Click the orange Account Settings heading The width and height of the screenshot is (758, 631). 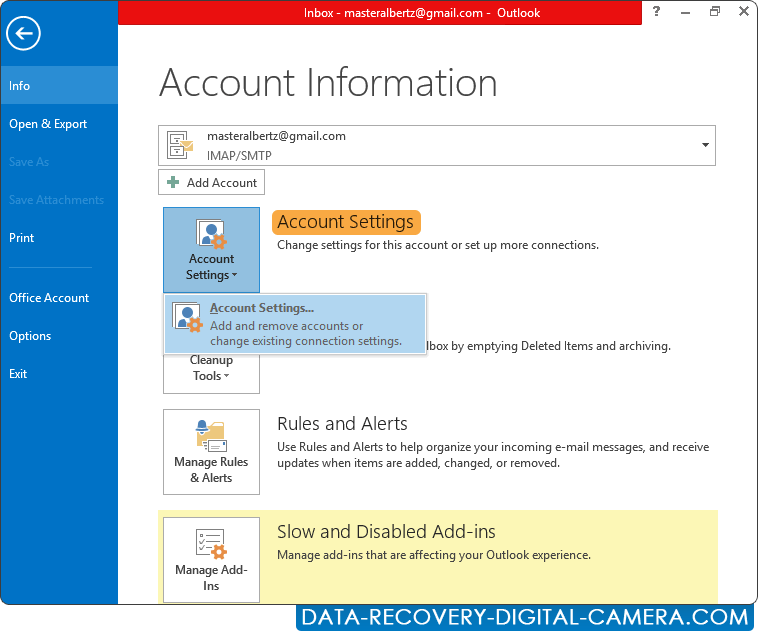tap(346, 222)
